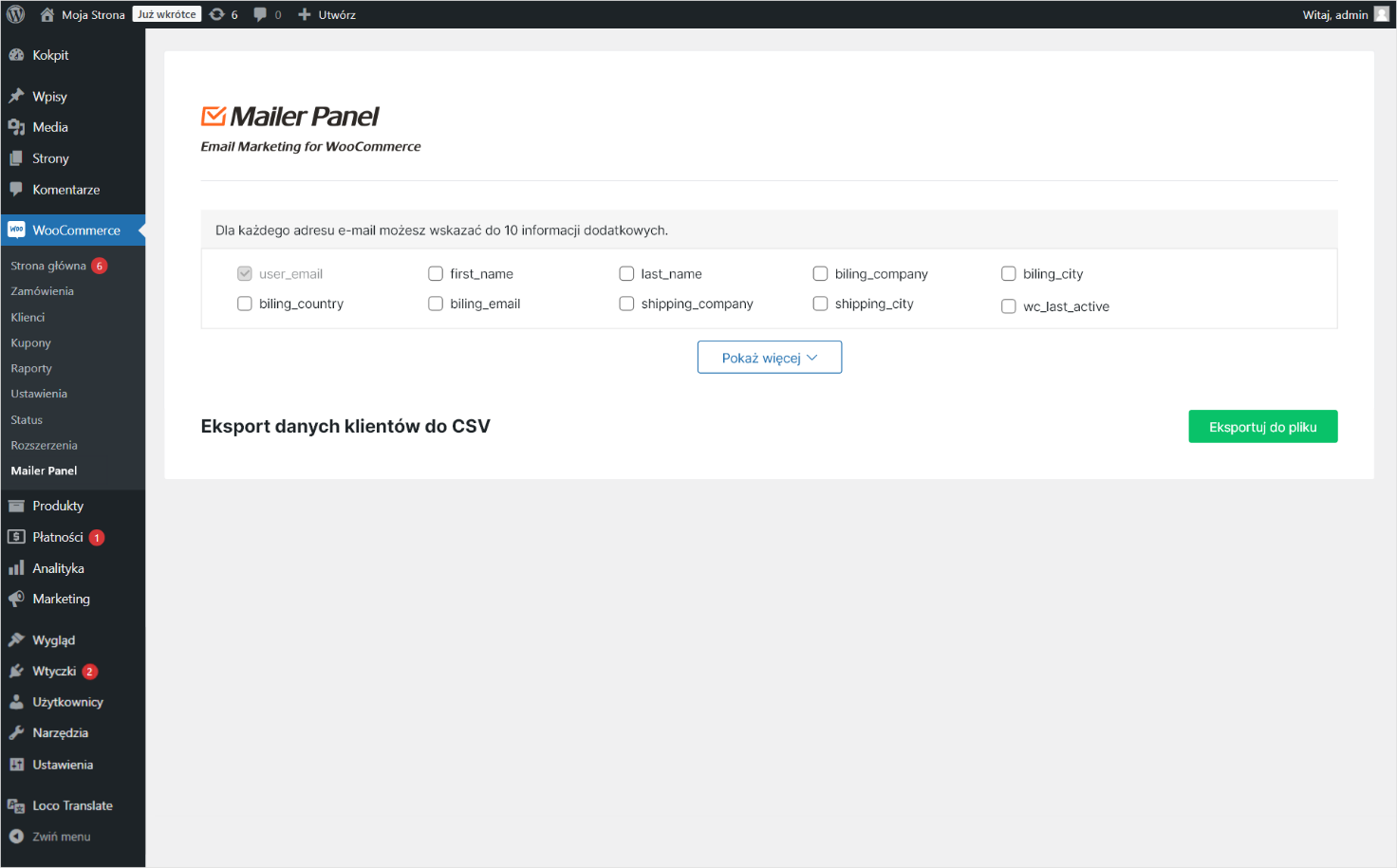Viewport: 1397px width, 868px height.
Task: Click the admin avatar icon
Action: pos(1382,14)
